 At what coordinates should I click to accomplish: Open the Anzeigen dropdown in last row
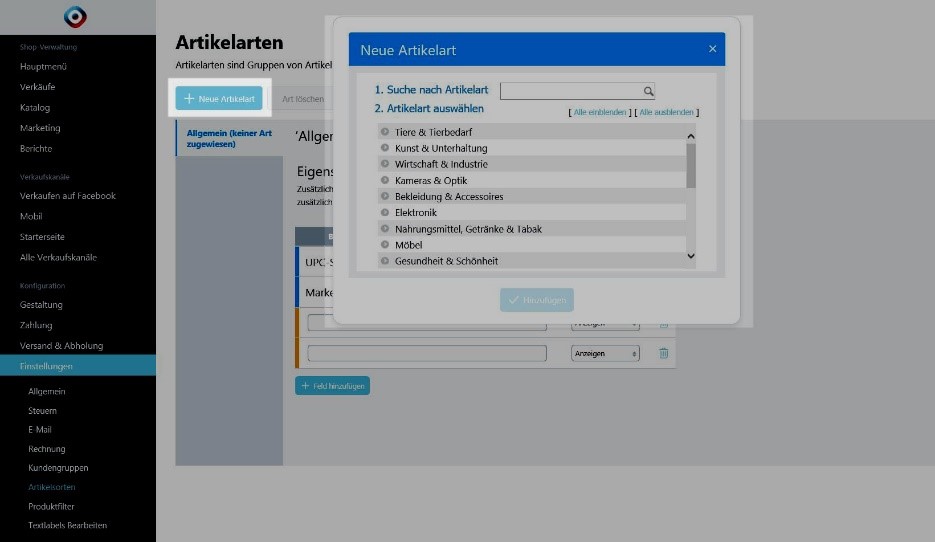[605, 354]
